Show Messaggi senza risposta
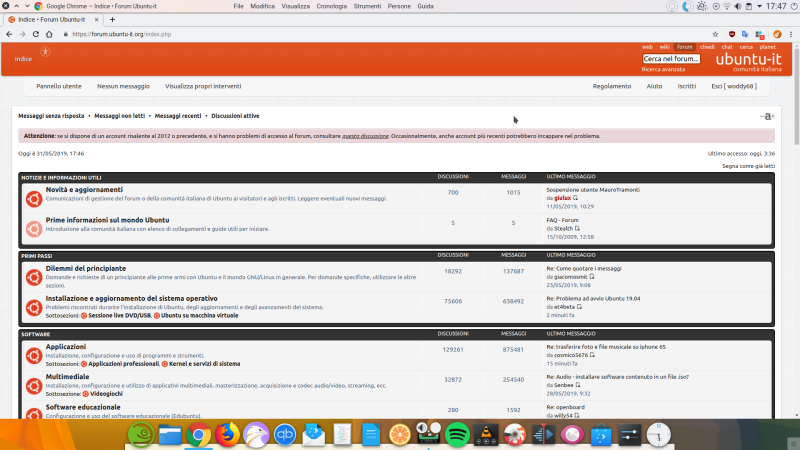This screenshot has width=800, height=450. 51,116
